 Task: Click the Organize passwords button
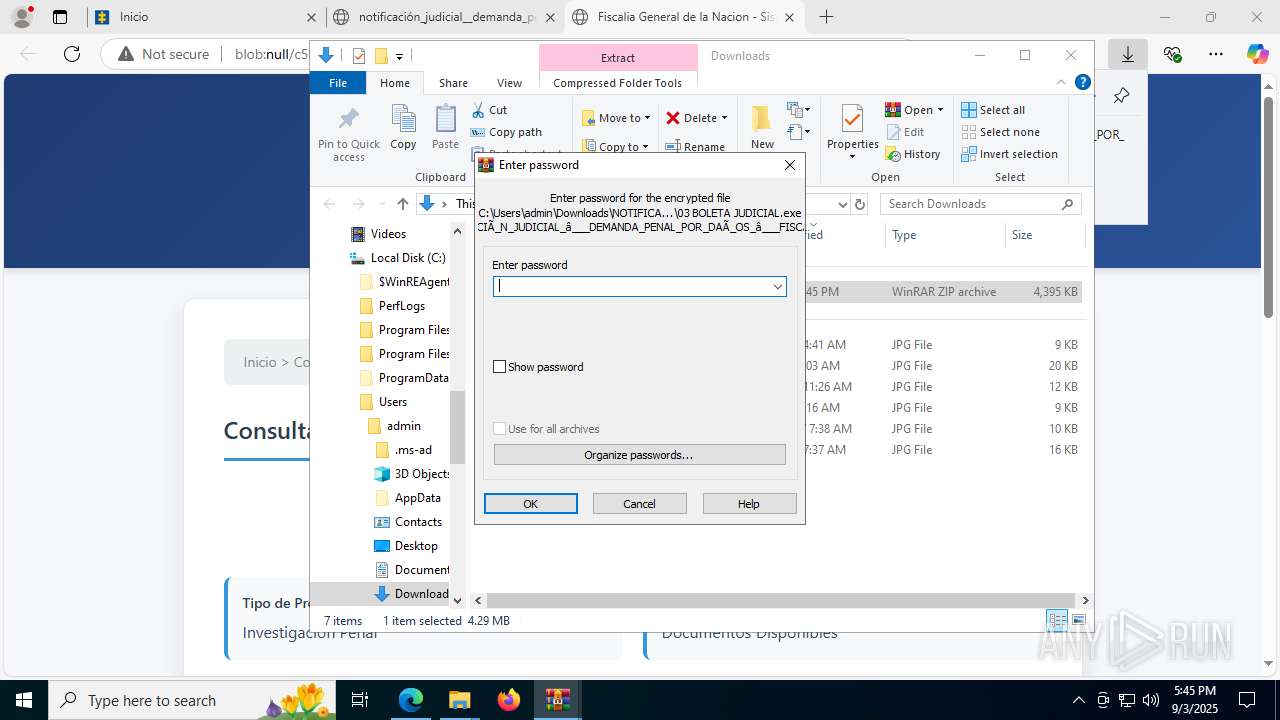(x=640, y=455)
